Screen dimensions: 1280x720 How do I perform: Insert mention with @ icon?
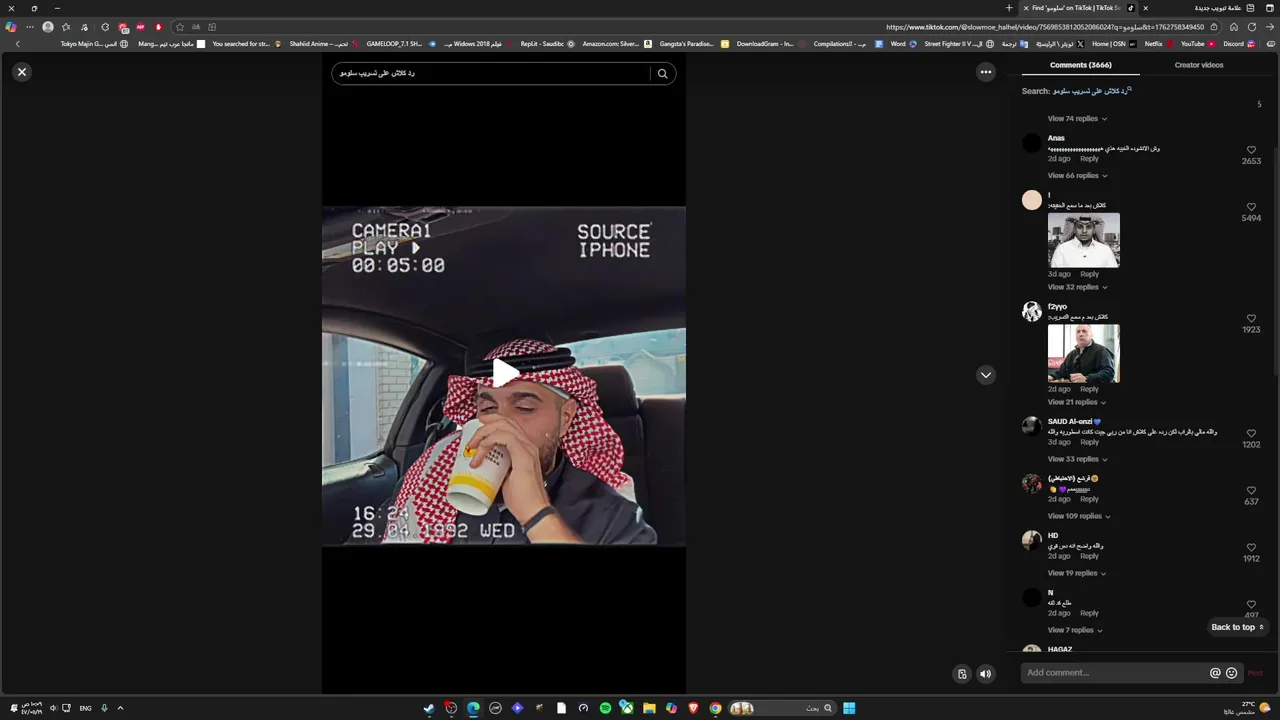[1215, 673]
